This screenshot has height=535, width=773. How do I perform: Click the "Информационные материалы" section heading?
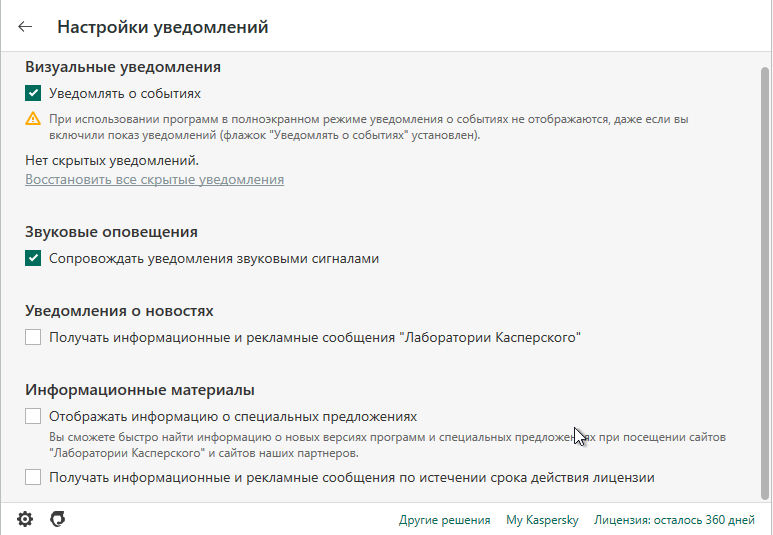[139, 389]
